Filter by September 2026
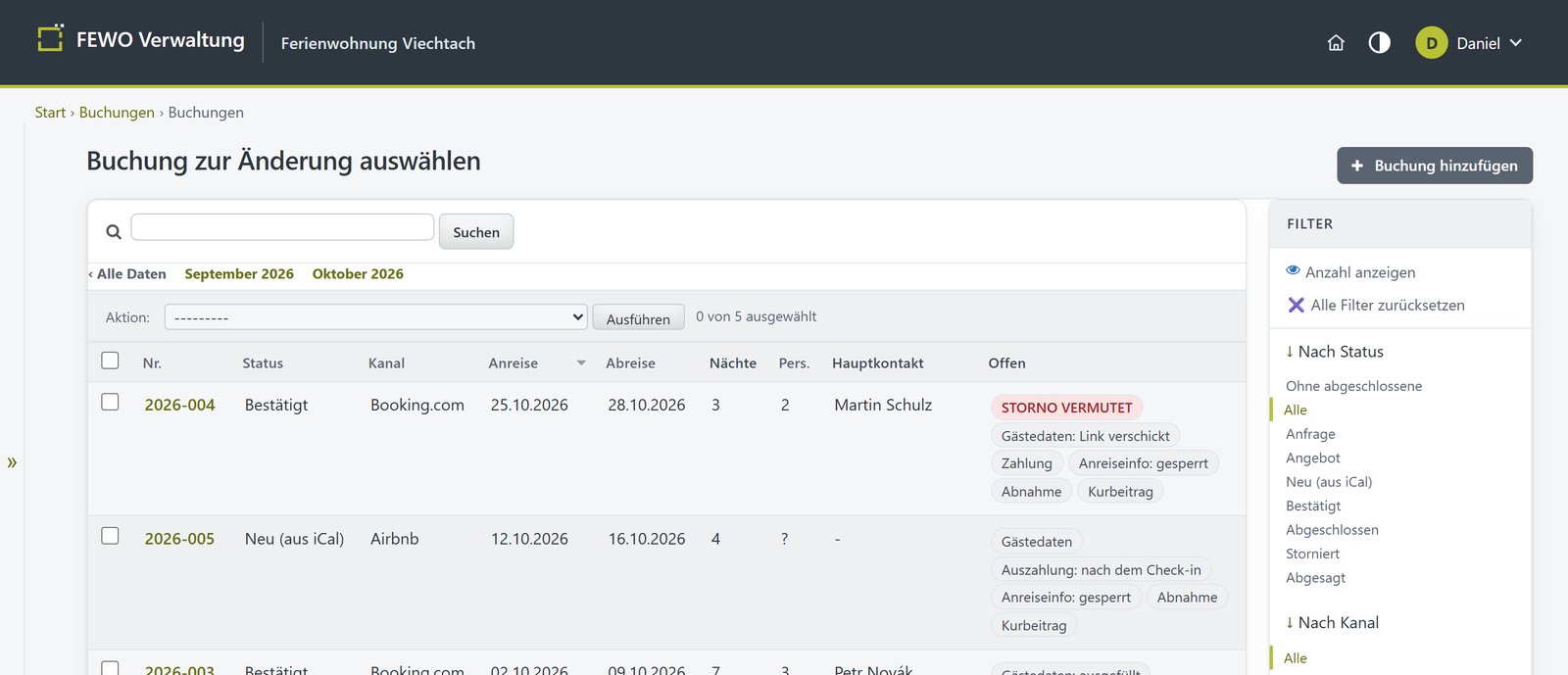 point(239,274)
